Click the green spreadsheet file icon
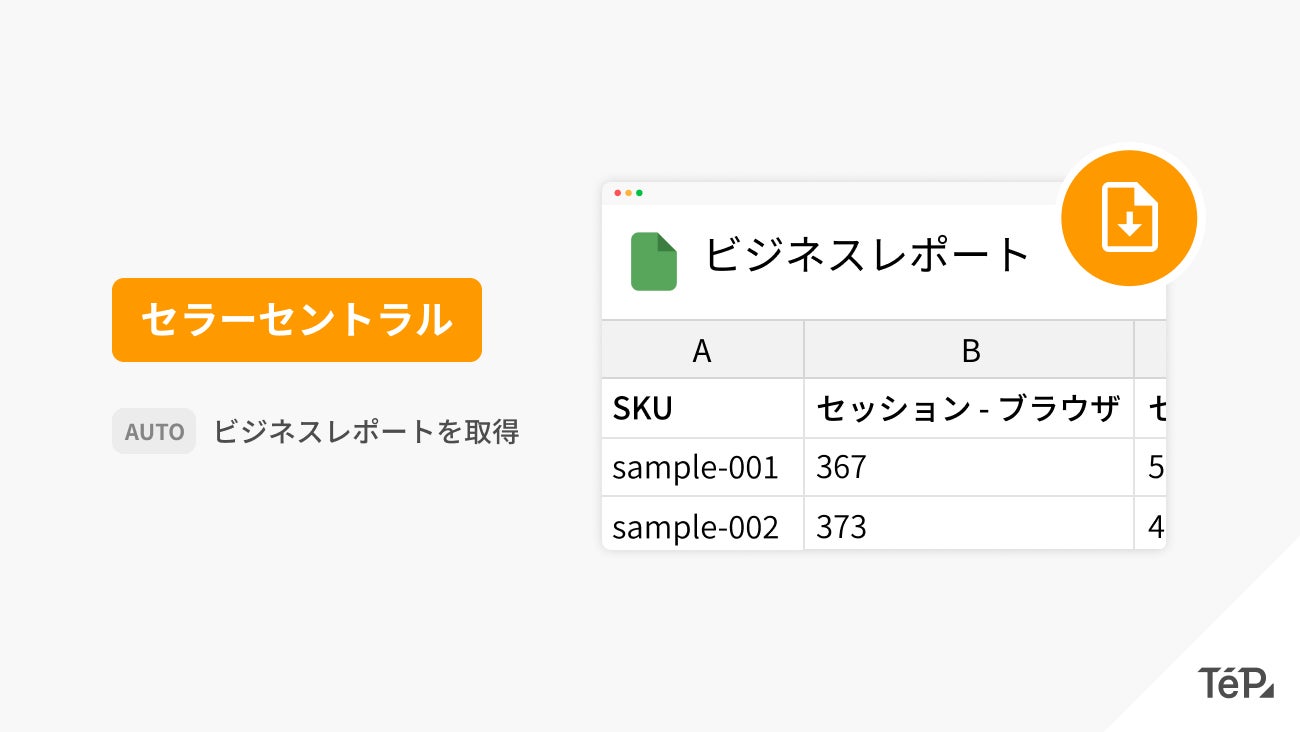 pos(654,261)
